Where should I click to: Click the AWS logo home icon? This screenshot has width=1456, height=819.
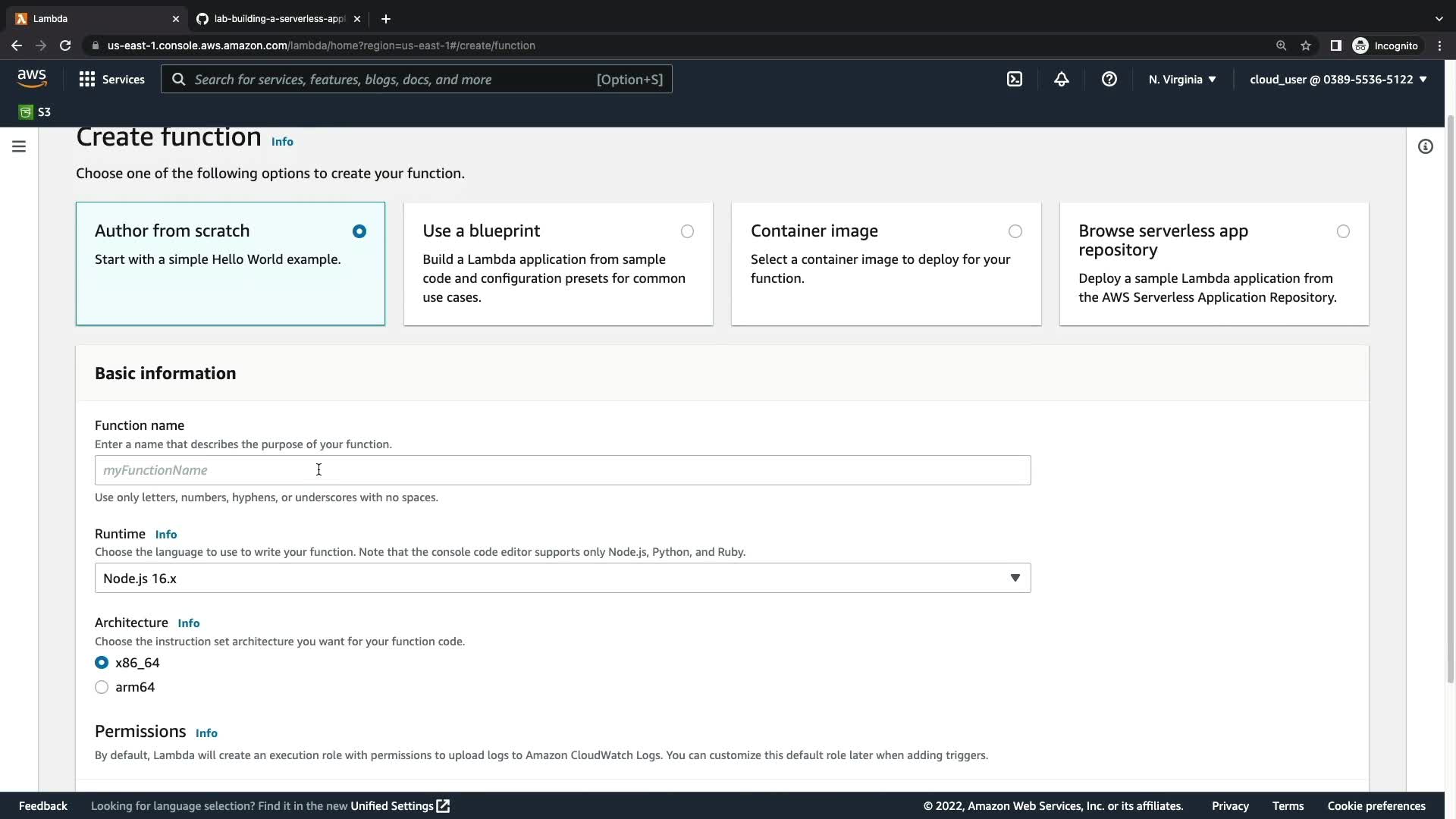(x=32, y=78)
